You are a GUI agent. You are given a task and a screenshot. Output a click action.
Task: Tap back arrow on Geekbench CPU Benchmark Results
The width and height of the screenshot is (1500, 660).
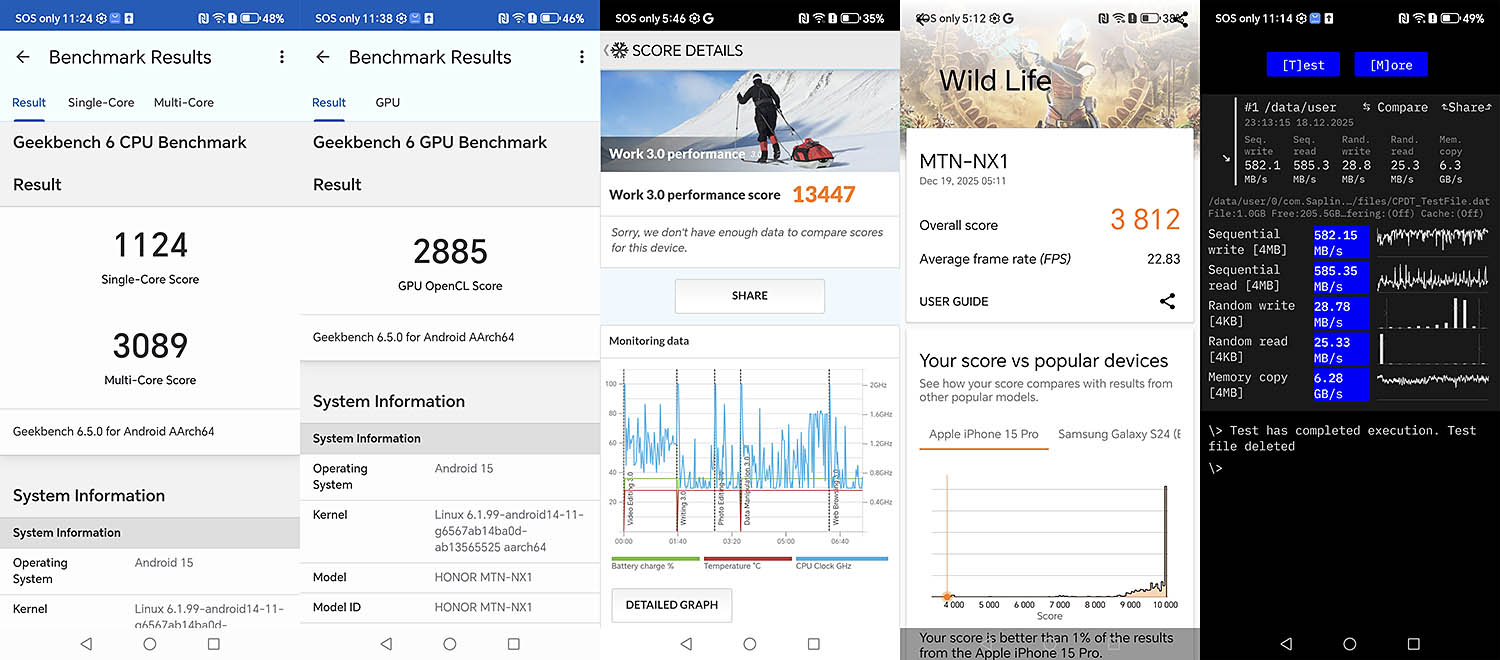(x=23, y=58)
